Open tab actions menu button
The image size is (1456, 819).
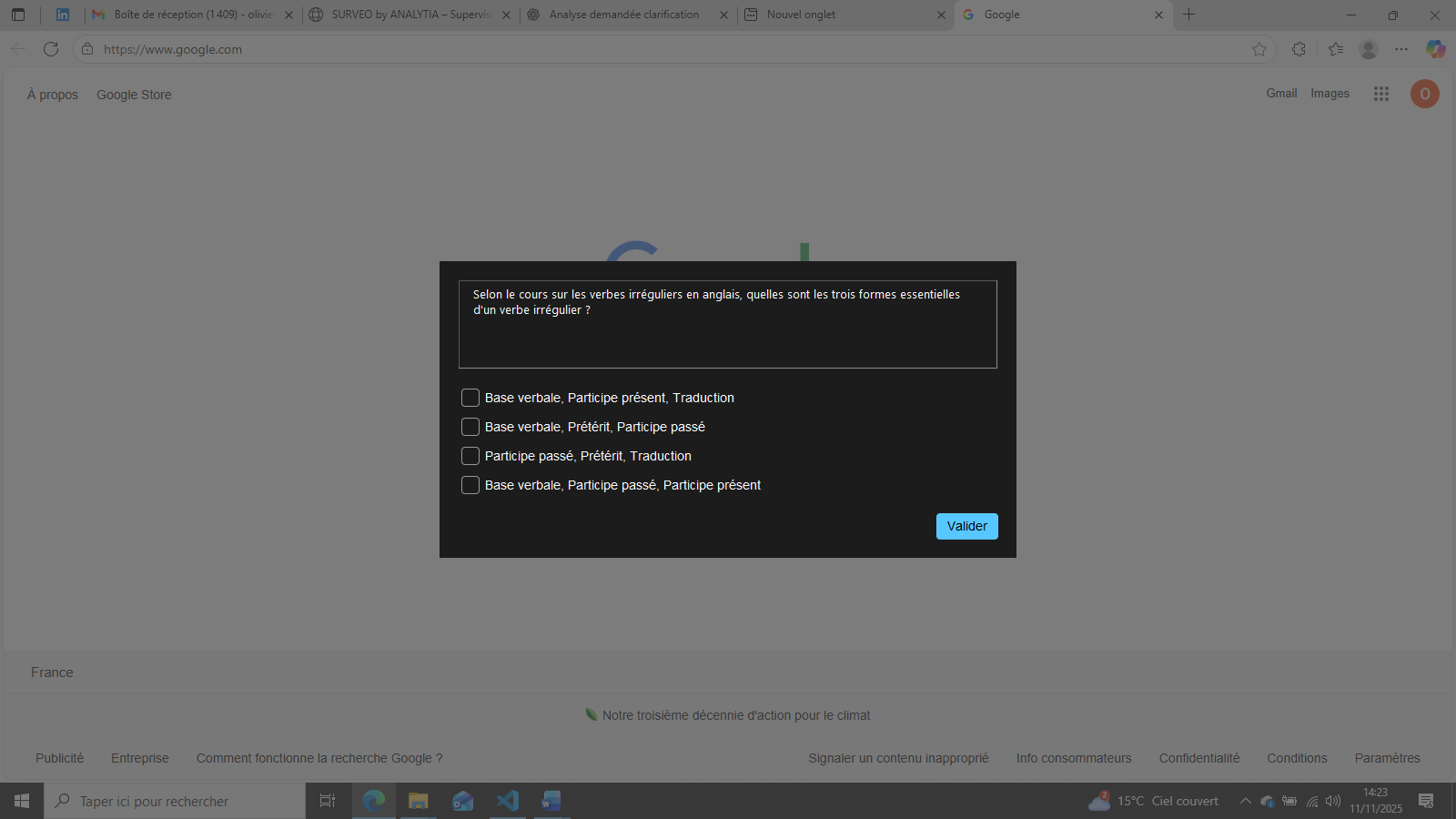point(18,15)
